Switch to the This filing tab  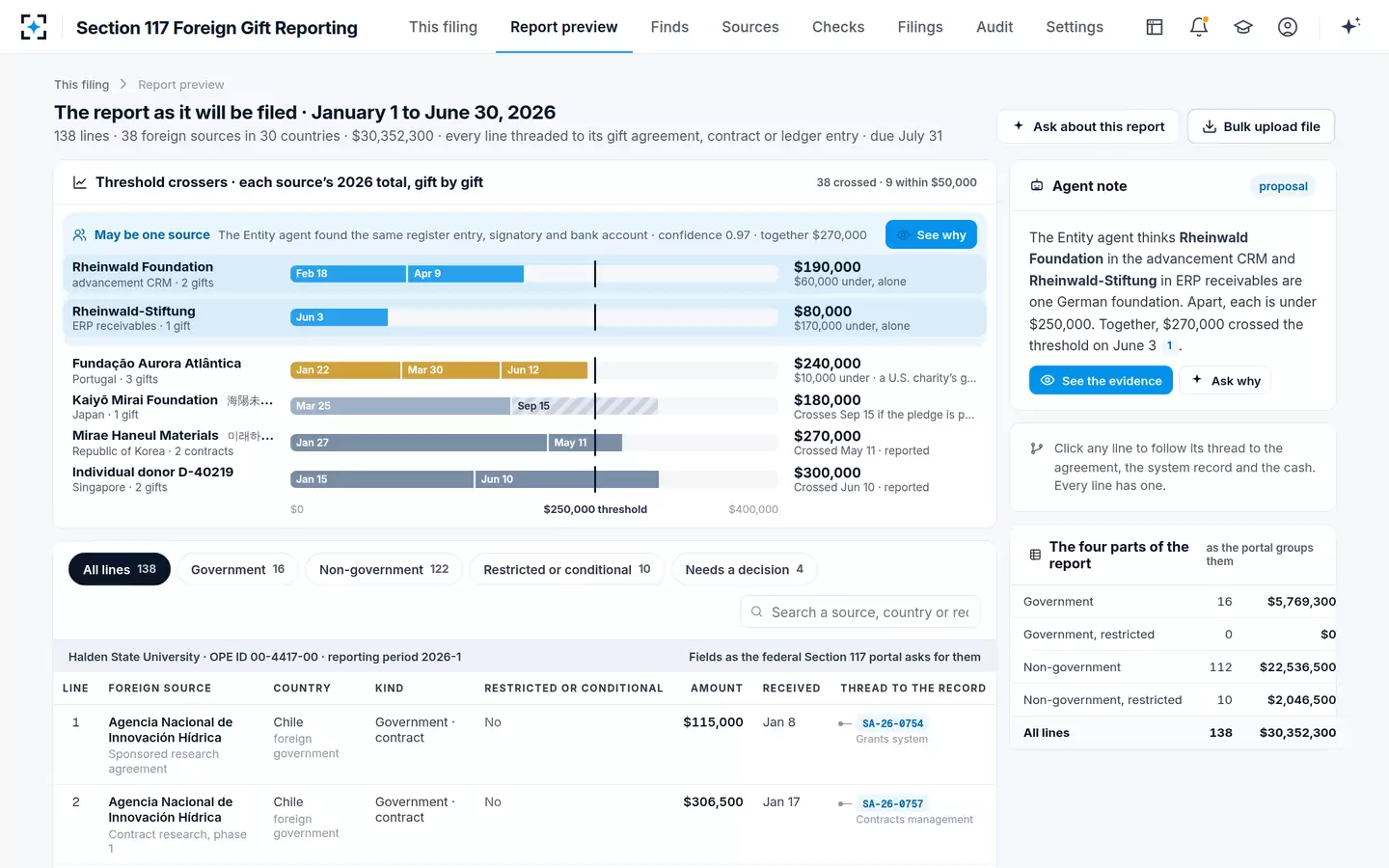(x=443, y=27)
